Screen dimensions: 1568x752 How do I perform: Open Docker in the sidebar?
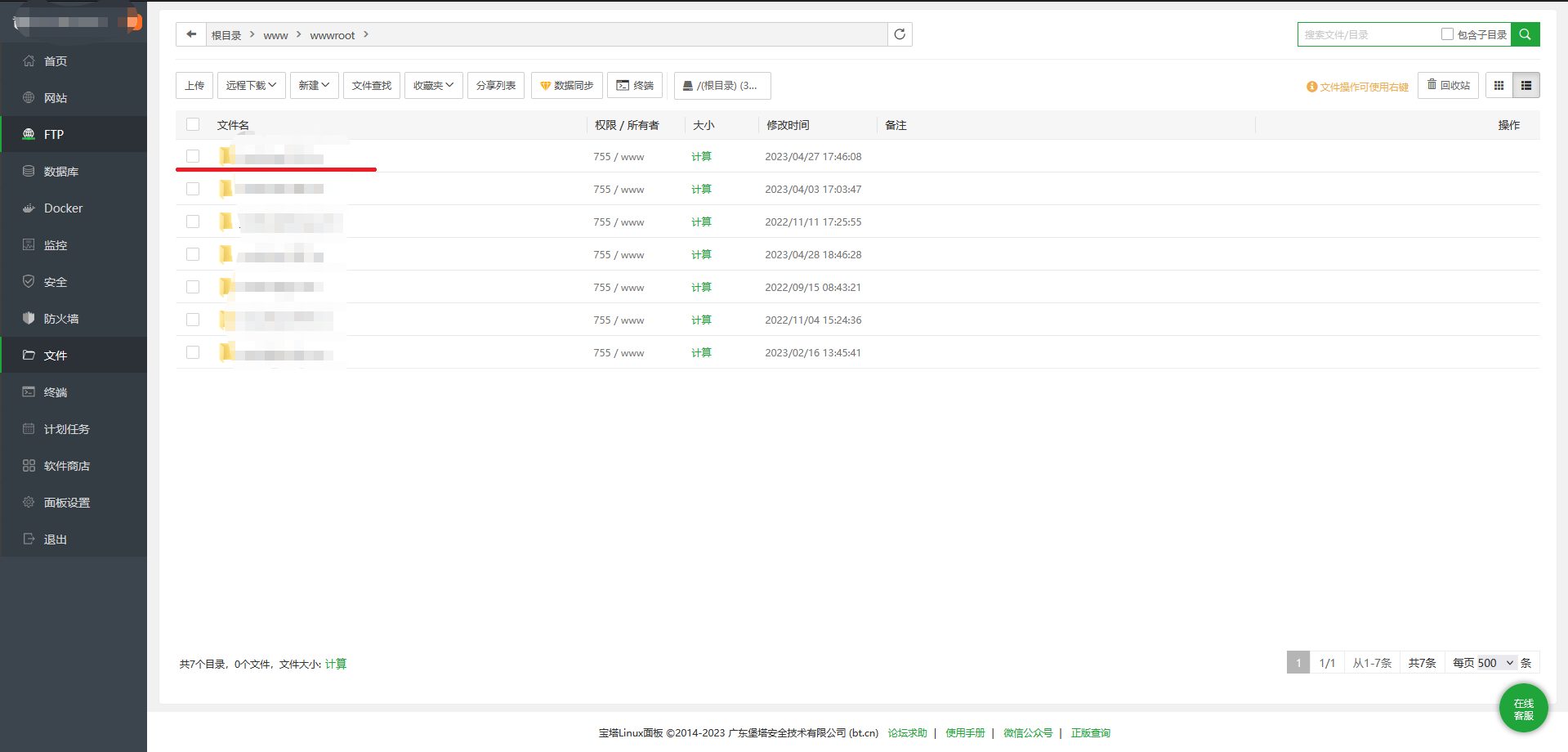click(74, 208)
